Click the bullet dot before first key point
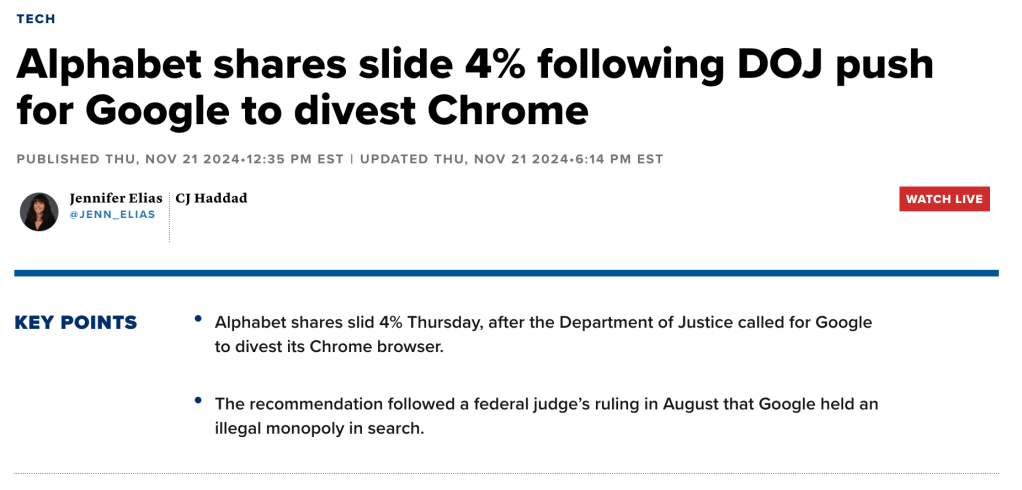This screenshot has height=490, width=1022. [198, 321]
